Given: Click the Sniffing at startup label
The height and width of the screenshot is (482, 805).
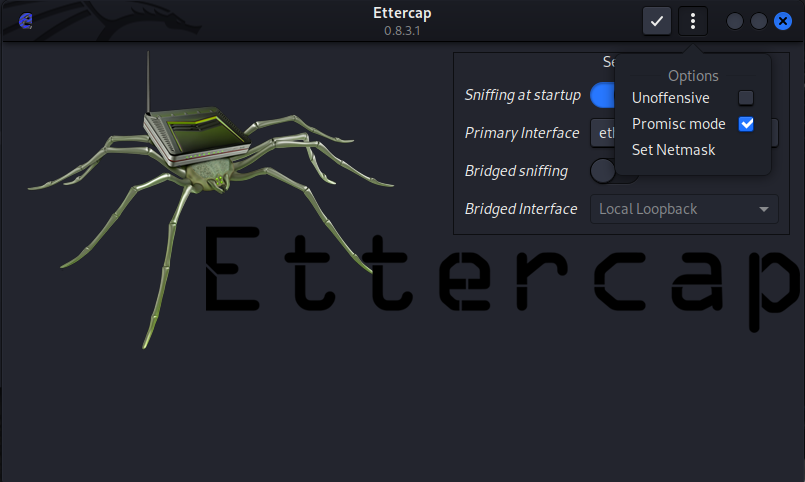Looking at the screenshot, I should pos(522,95).
